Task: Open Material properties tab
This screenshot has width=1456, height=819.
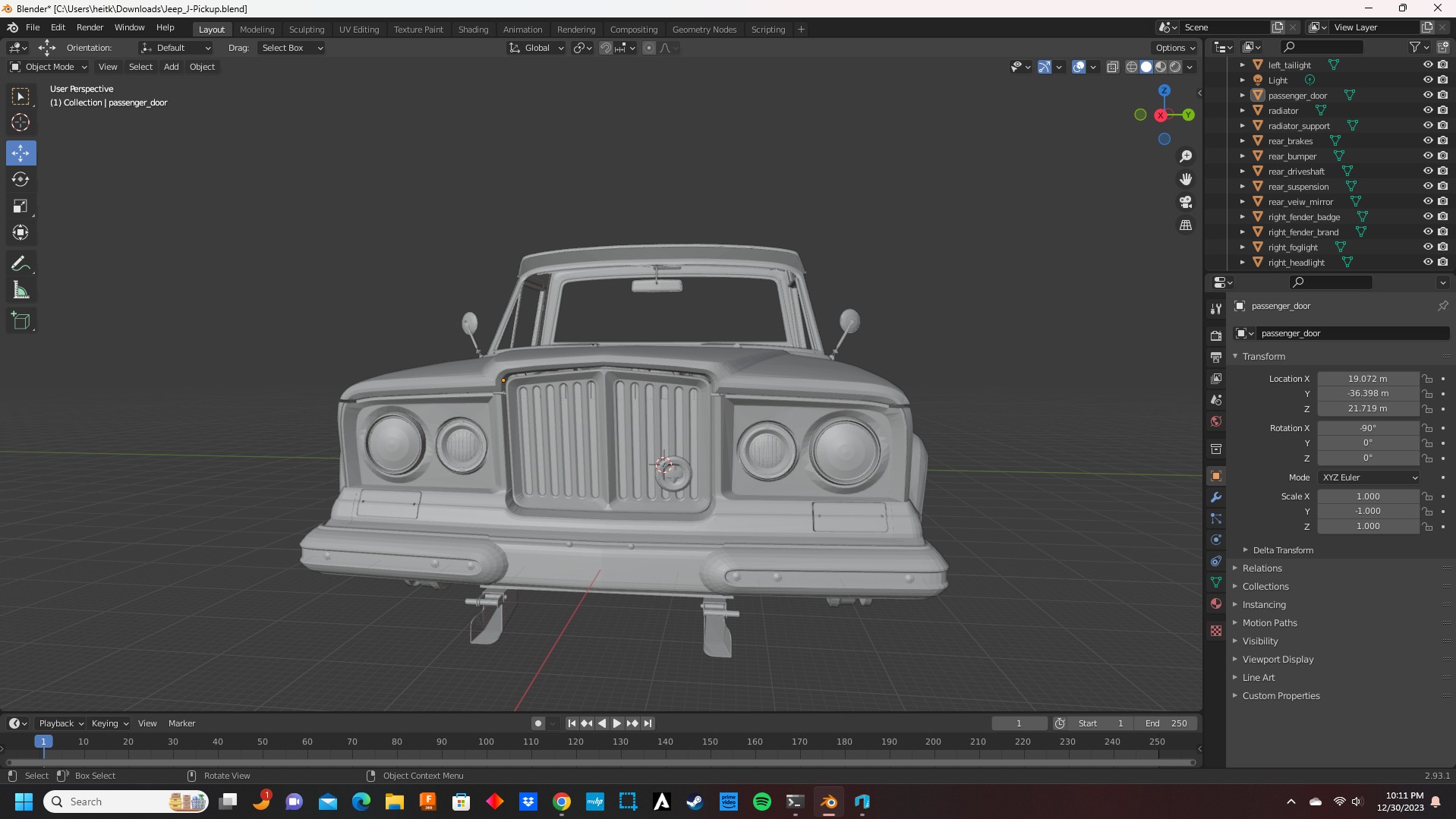Action: (1216, 603)
